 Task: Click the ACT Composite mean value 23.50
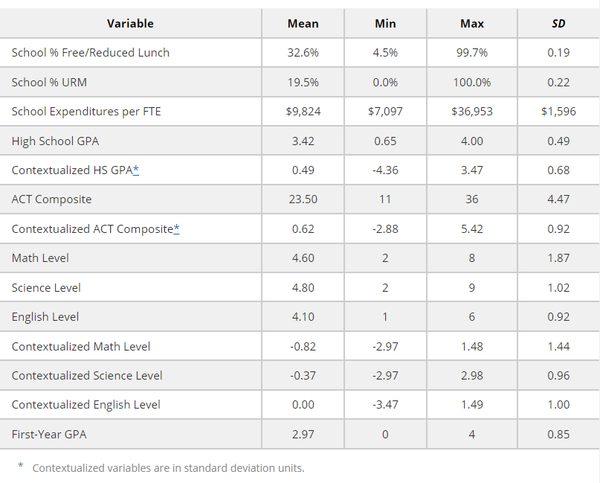[x=302, y=199]
